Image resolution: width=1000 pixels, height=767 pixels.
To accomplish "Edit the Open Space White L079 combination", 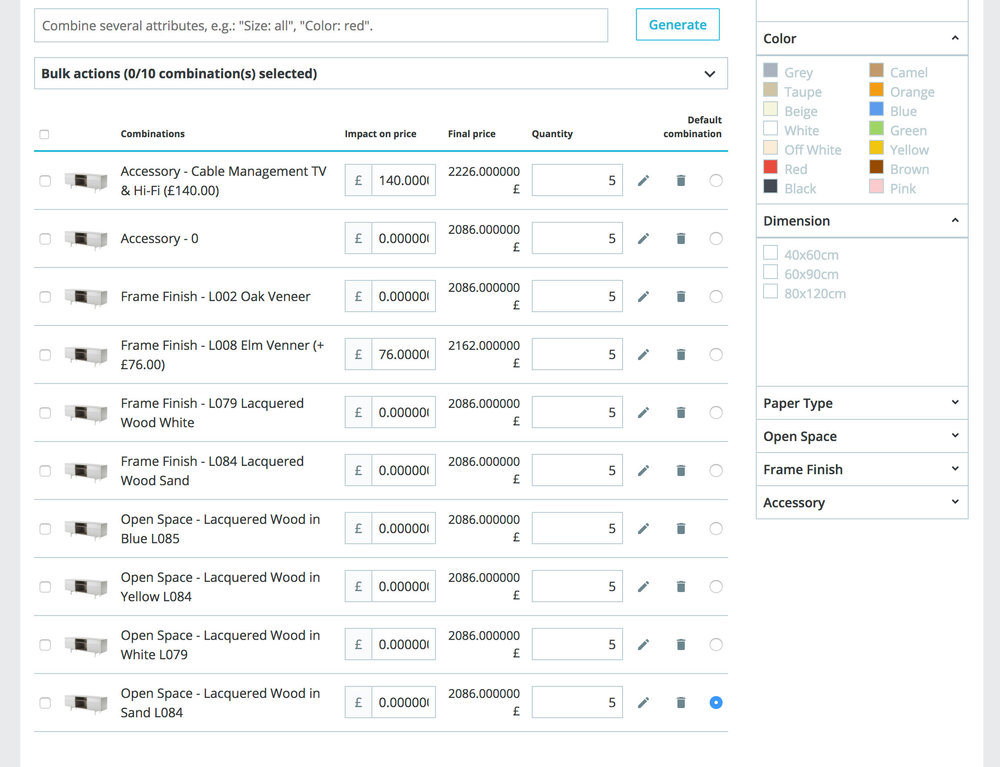I will point(643,644).
